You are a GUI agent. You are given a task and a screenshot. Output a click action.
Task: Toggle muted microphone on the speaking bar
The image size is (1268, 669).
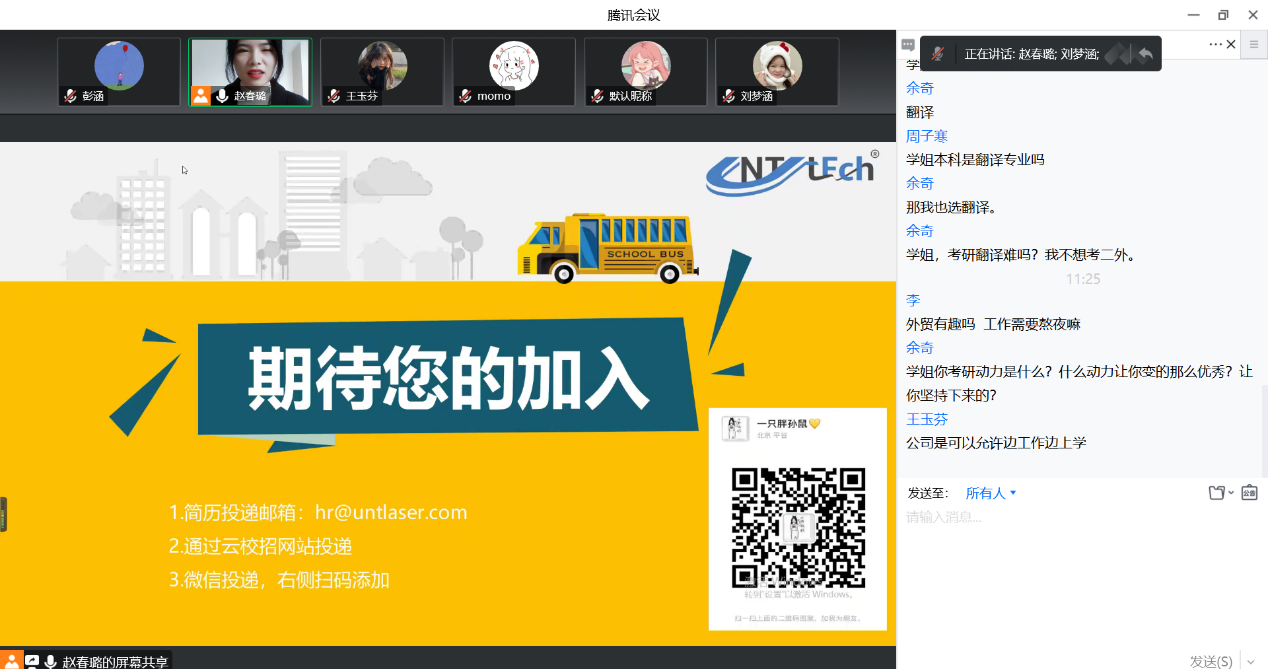click(x=937, y=54)
